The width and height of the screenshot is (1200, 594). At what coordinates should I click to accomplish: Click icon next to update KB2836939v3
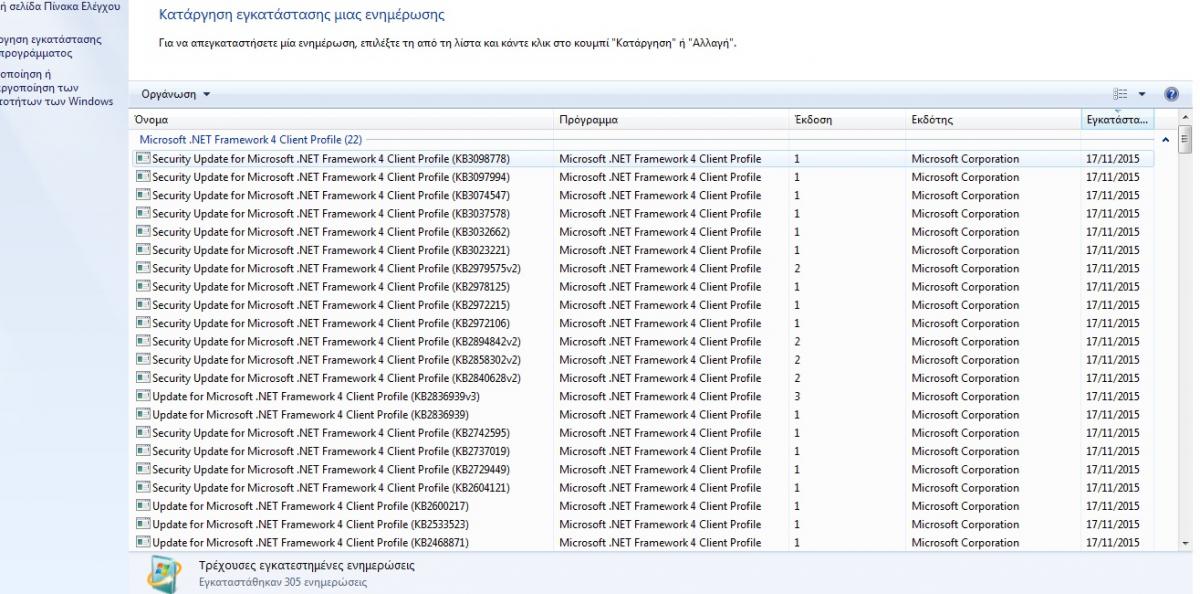tap(143, 397)
